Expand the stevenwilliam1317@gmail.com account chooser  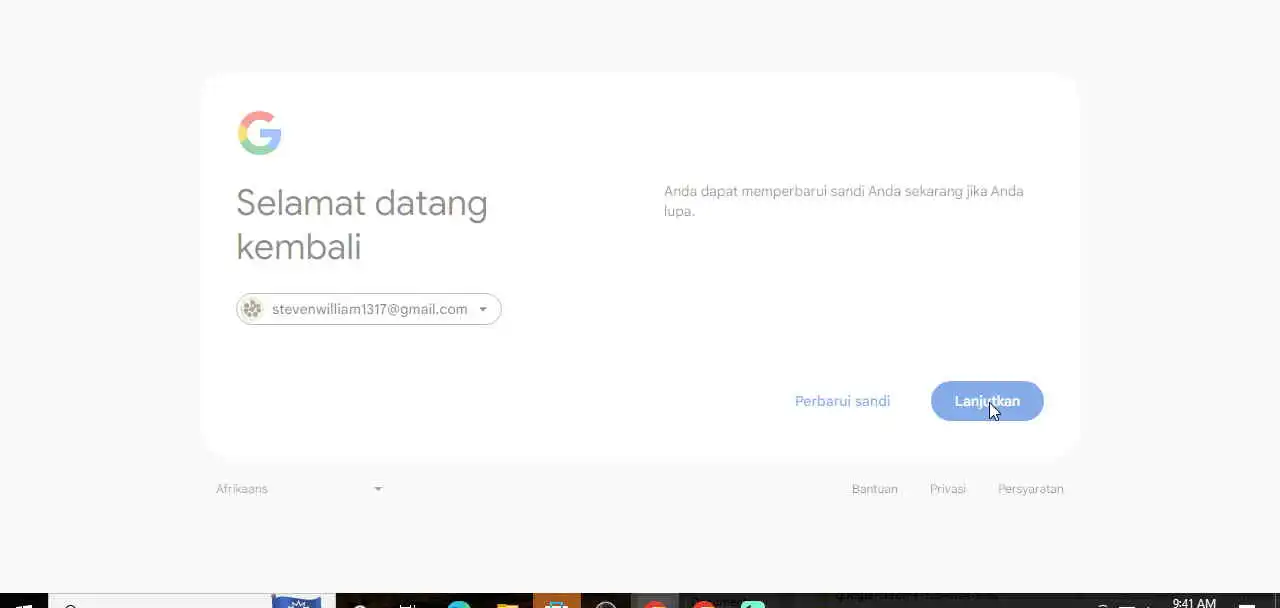369,309
